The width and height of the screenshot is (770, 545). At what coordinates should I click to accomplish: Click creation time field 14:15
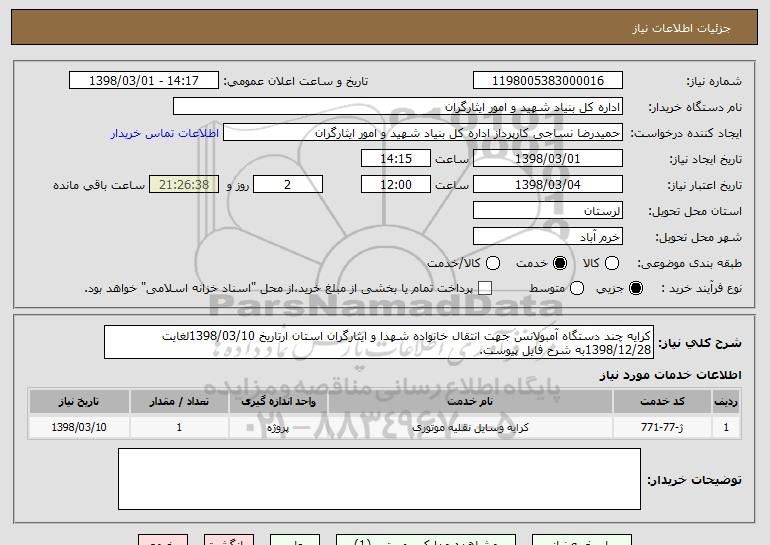pos(396,159)
